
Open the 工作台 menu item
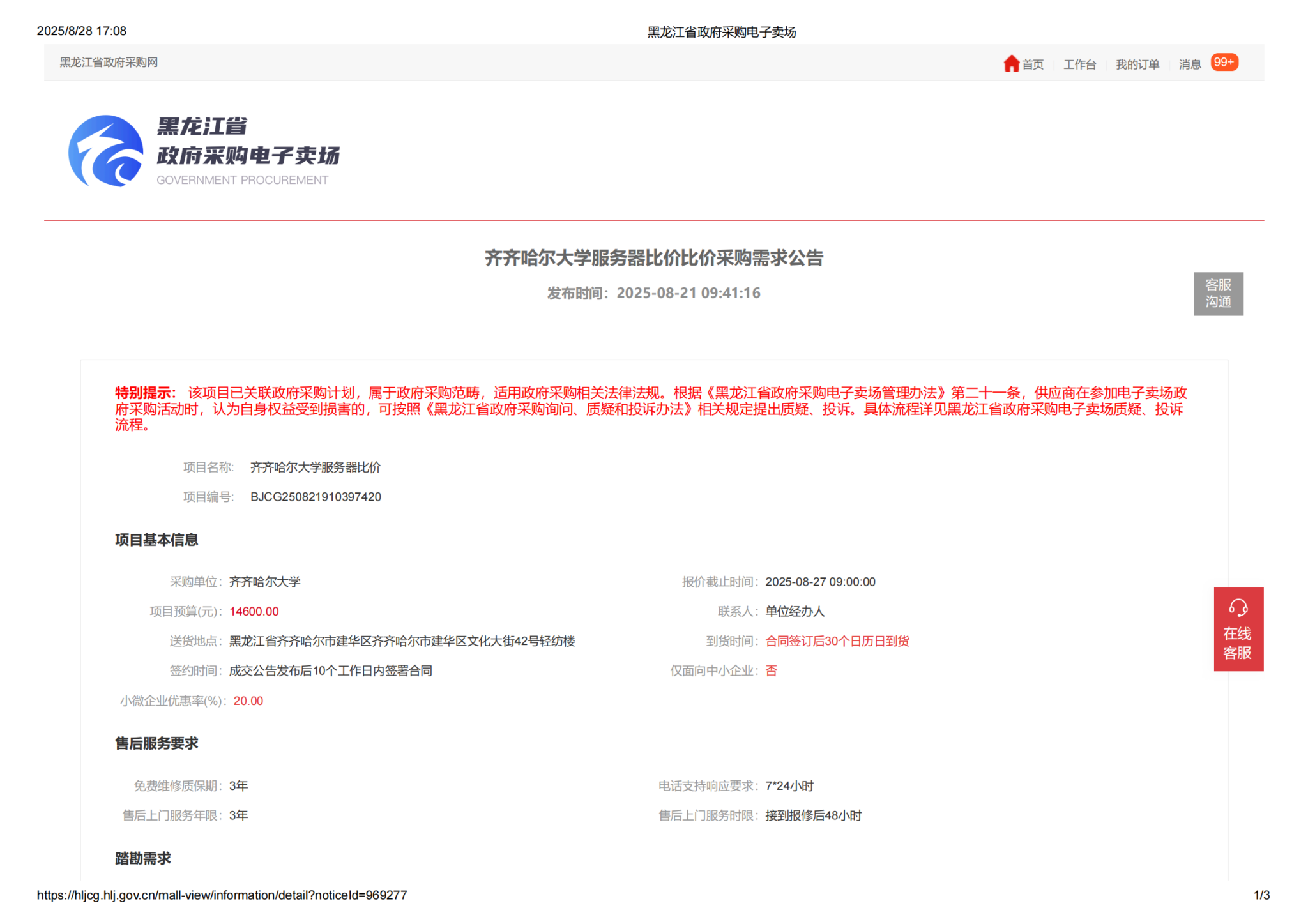click(x=1079, y=64)
